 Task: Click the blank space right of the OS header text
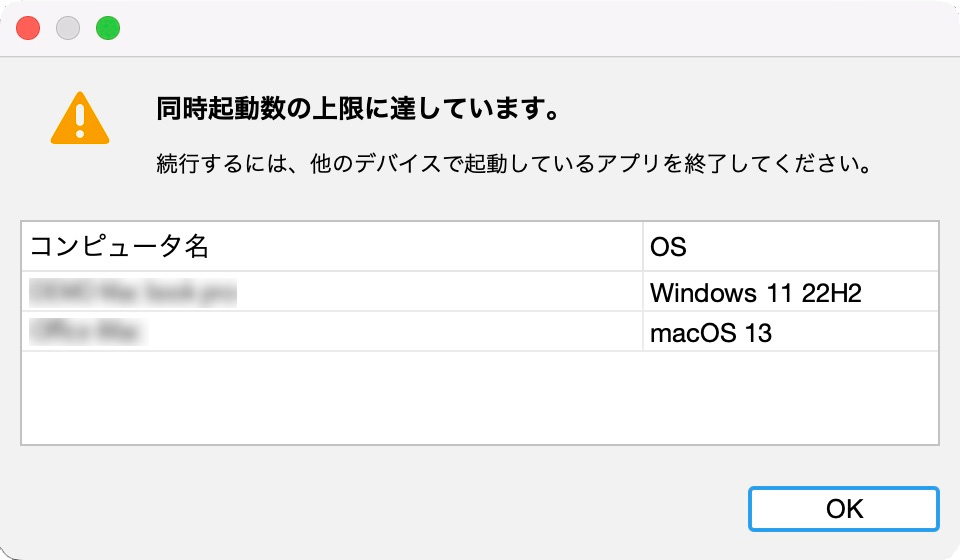(812, 247)
